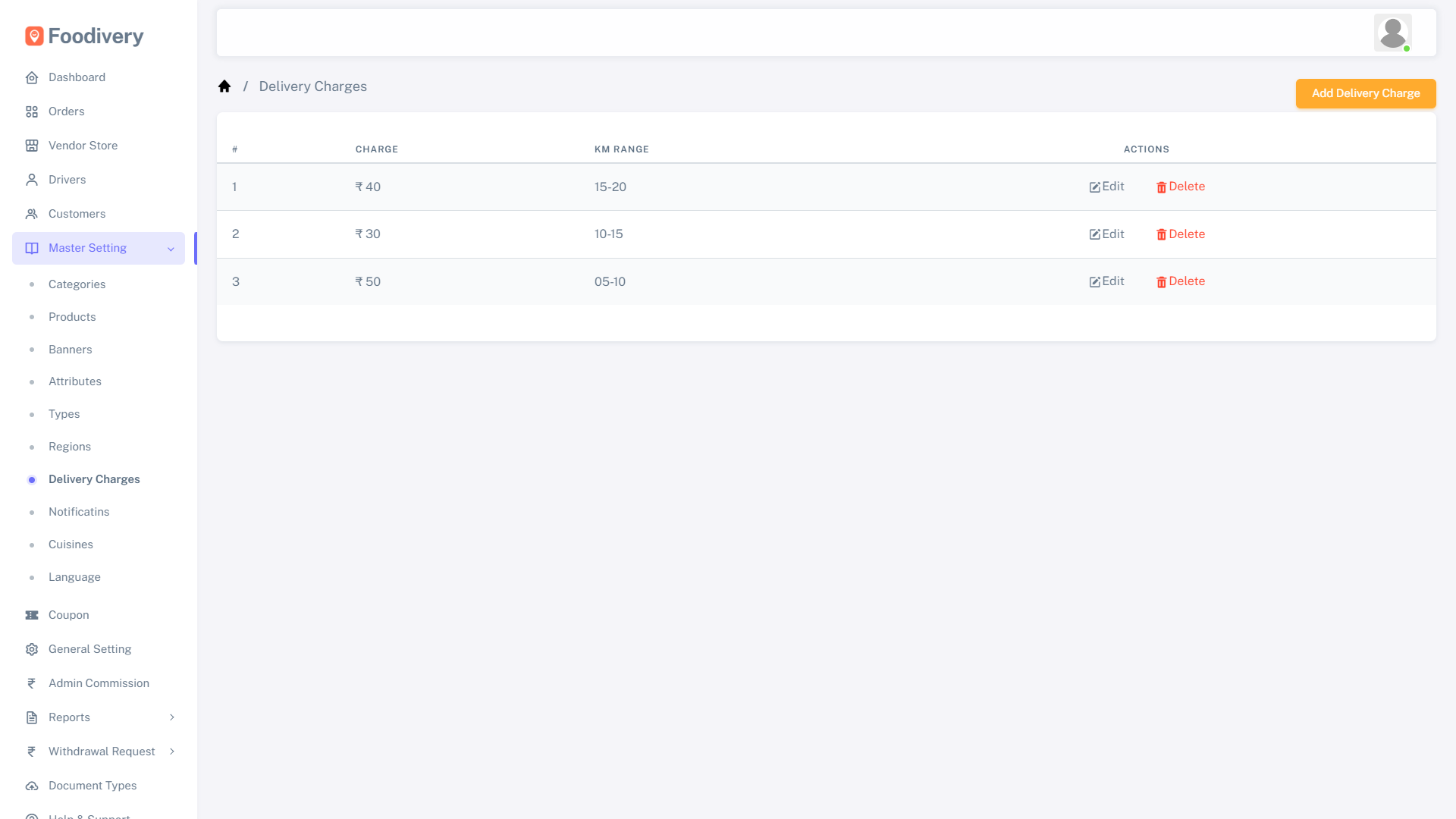The height and width of the screenshot is (819, 1456).
Task: Click the Add Delivery Charge button
Action: click(x=1365, y=93)
